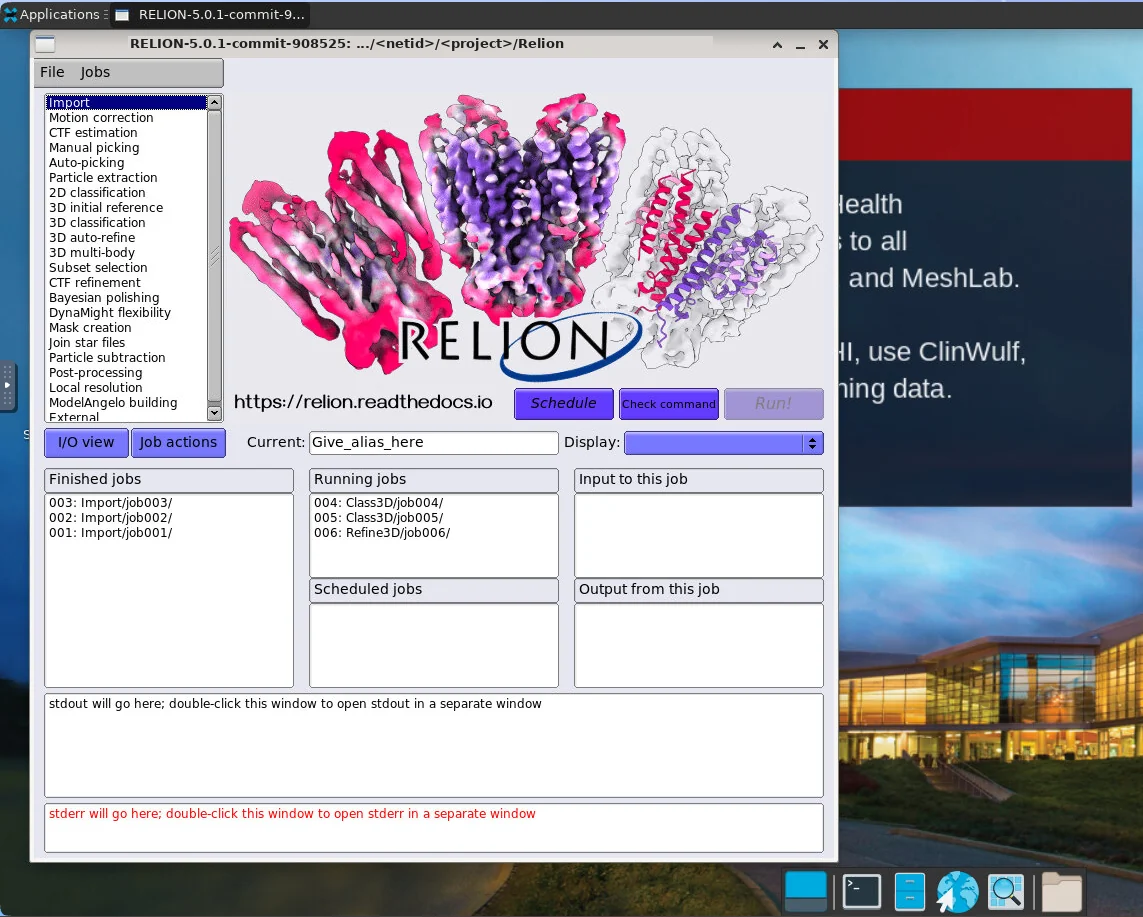The width and height of the screenshot is (1143, 917).
Task: Select Local resolution job type
Action: 126,388
